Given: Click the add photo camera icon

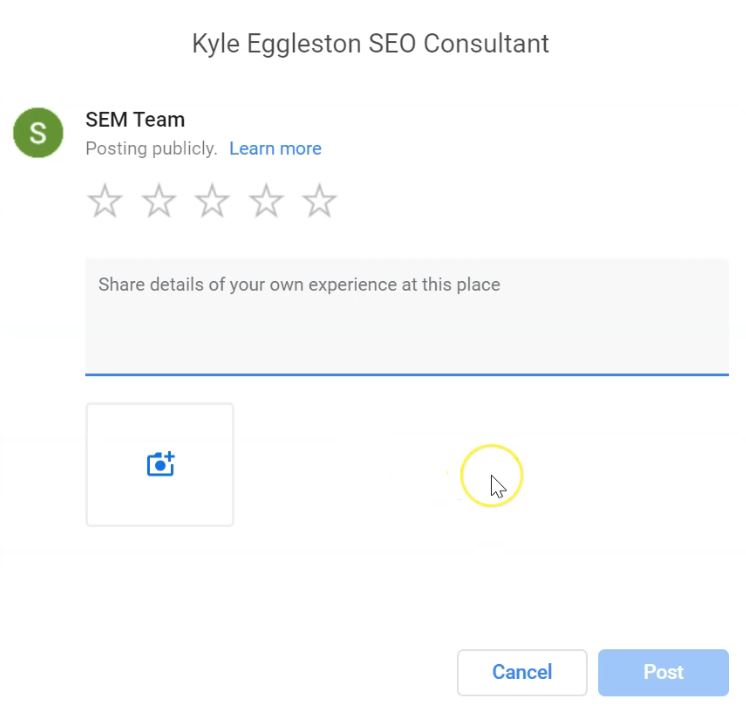Looking at the screenshot, I should point(160,464).
